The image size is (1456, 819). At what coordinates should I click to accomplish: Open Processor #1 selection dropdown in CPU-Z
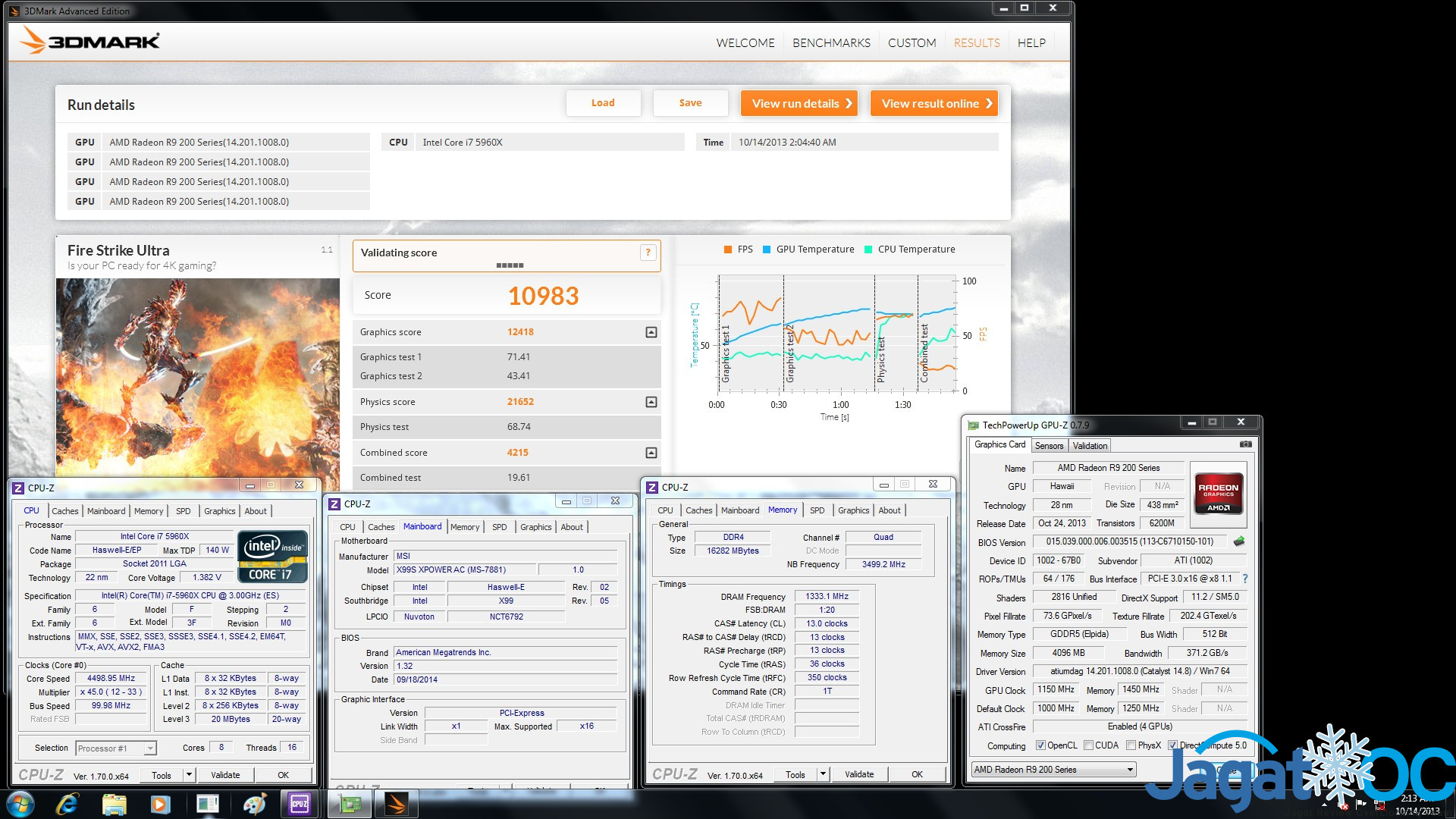pyautogui.click(x=116, y=748)
